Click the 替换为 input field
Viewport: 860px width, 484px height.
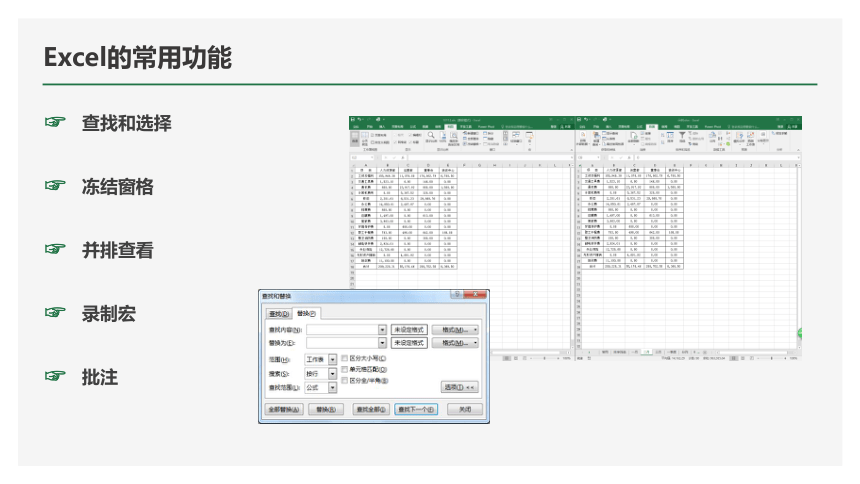pyautogui.click(x=343, y=343)
